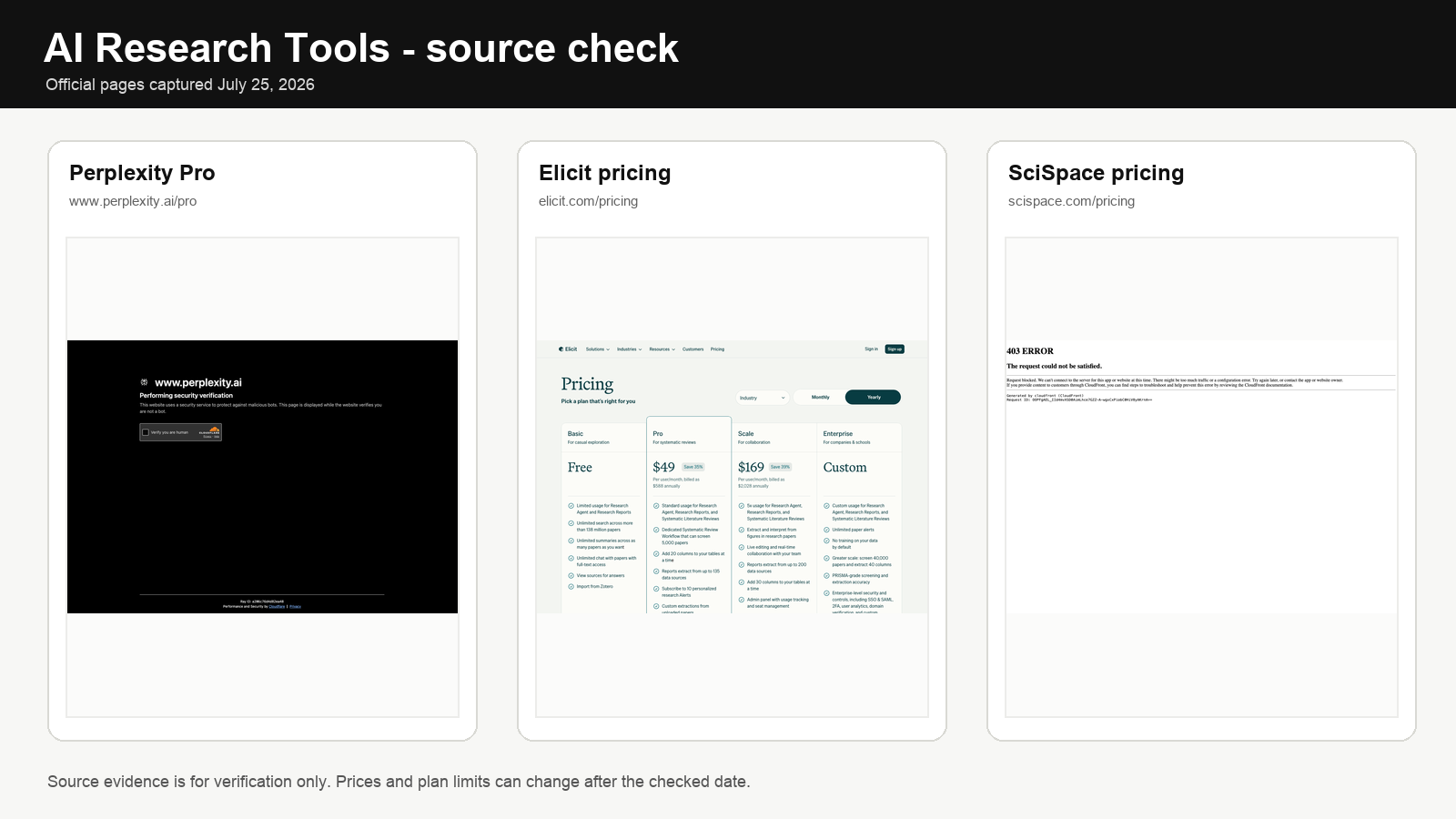Click check icon beside 'View sources for answers'
This screenshot has height=819, width=1456.
(x=571, y=575)
